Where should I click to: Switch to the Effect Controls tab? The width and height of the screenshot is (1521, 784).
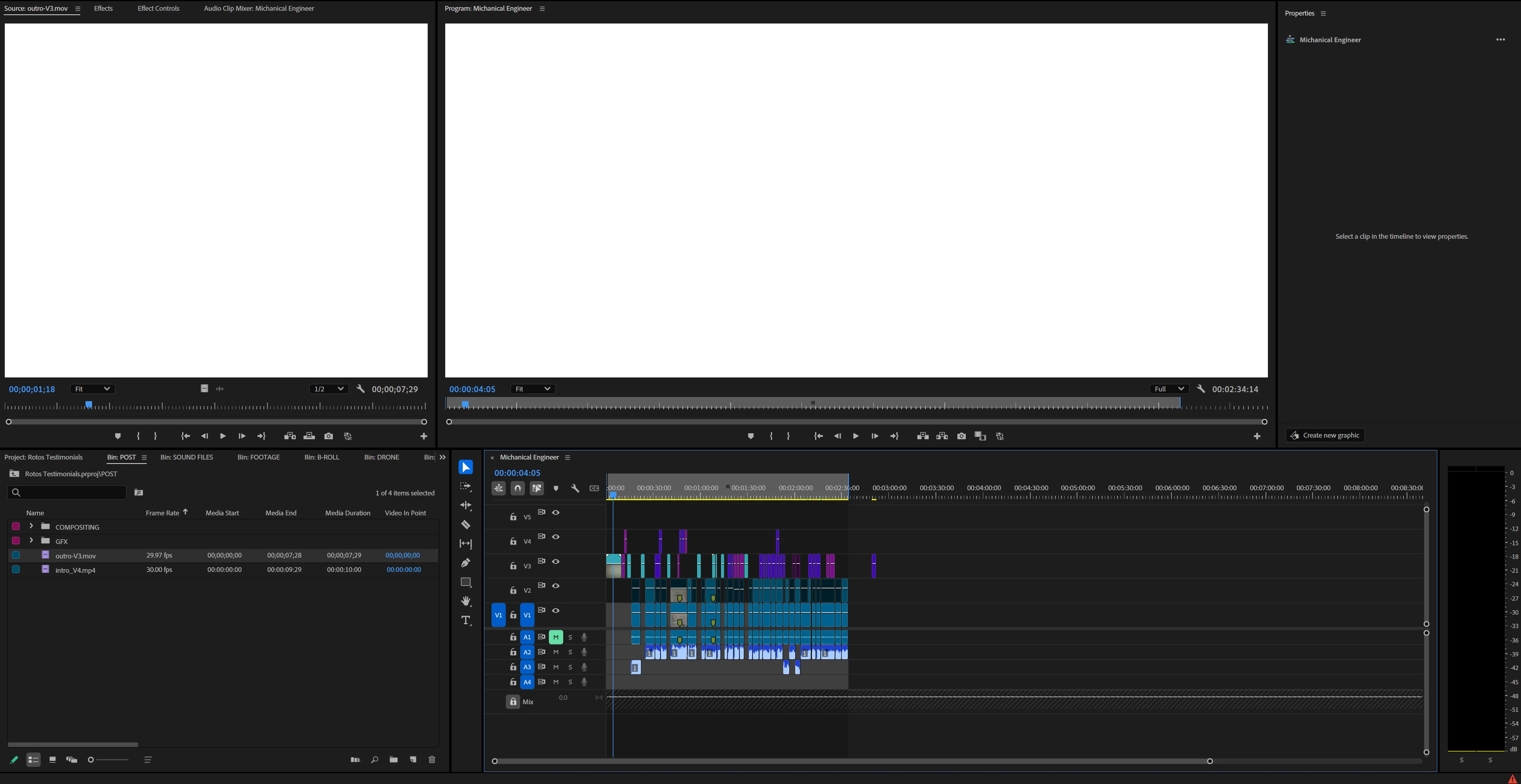pos(158,8)
